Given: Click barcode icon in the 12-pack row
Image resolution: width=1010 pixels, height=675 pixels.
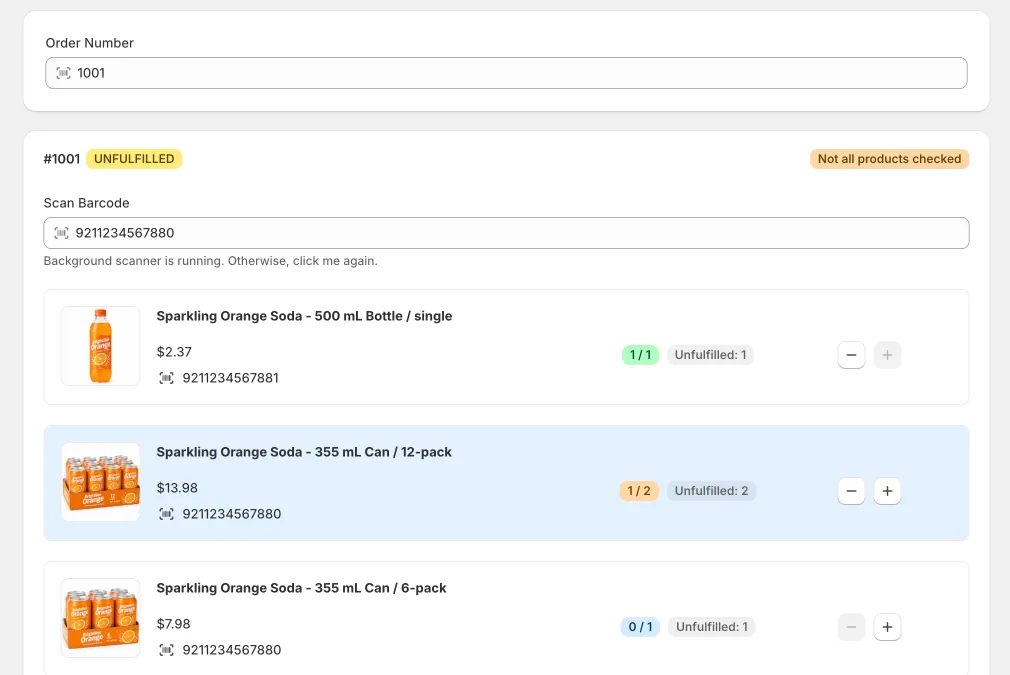Looking at the screenshot, I should (166, 514).
